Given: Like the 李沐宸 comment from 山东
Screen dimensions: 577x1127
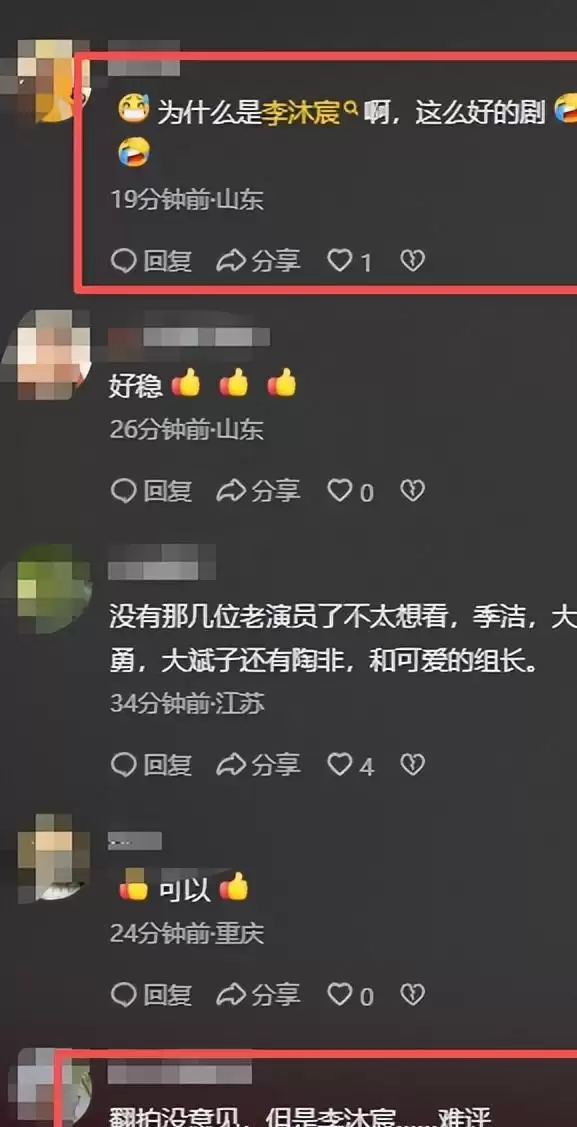Looking at the screenshot, I should [350, 261].
